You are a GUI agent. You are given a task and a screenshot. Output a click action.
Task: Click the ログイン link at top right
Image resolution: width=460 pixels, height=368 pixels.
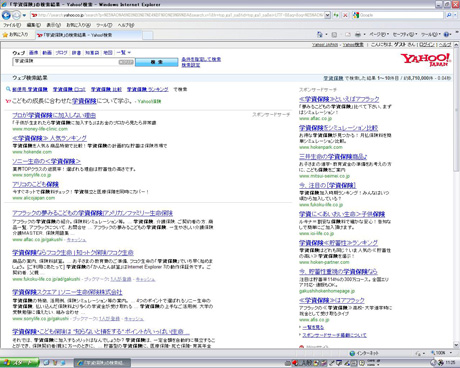tap(427, 45)
